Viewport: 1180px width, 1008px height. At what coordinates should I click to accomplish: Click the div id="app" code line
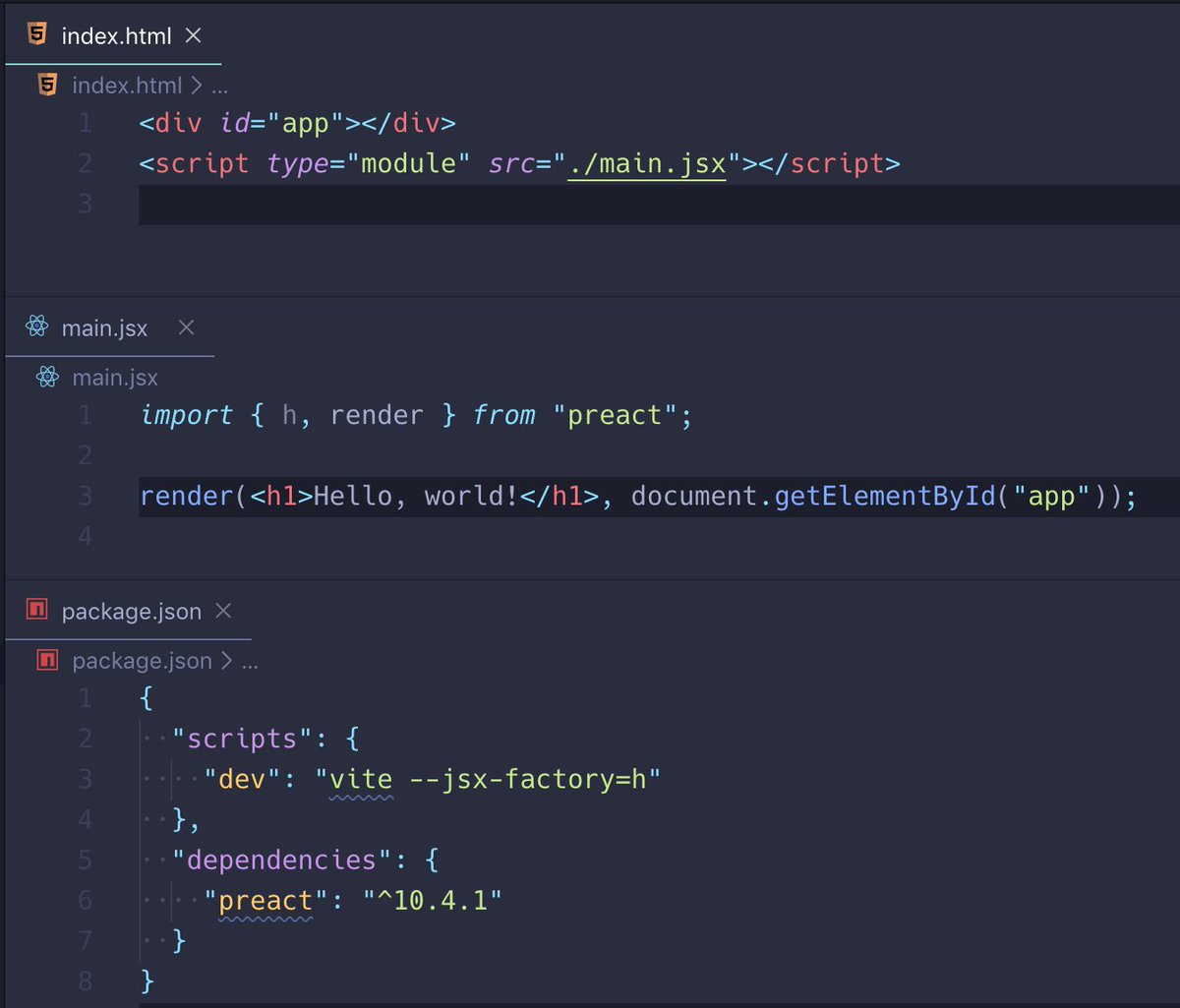click(x=298, y=123)
